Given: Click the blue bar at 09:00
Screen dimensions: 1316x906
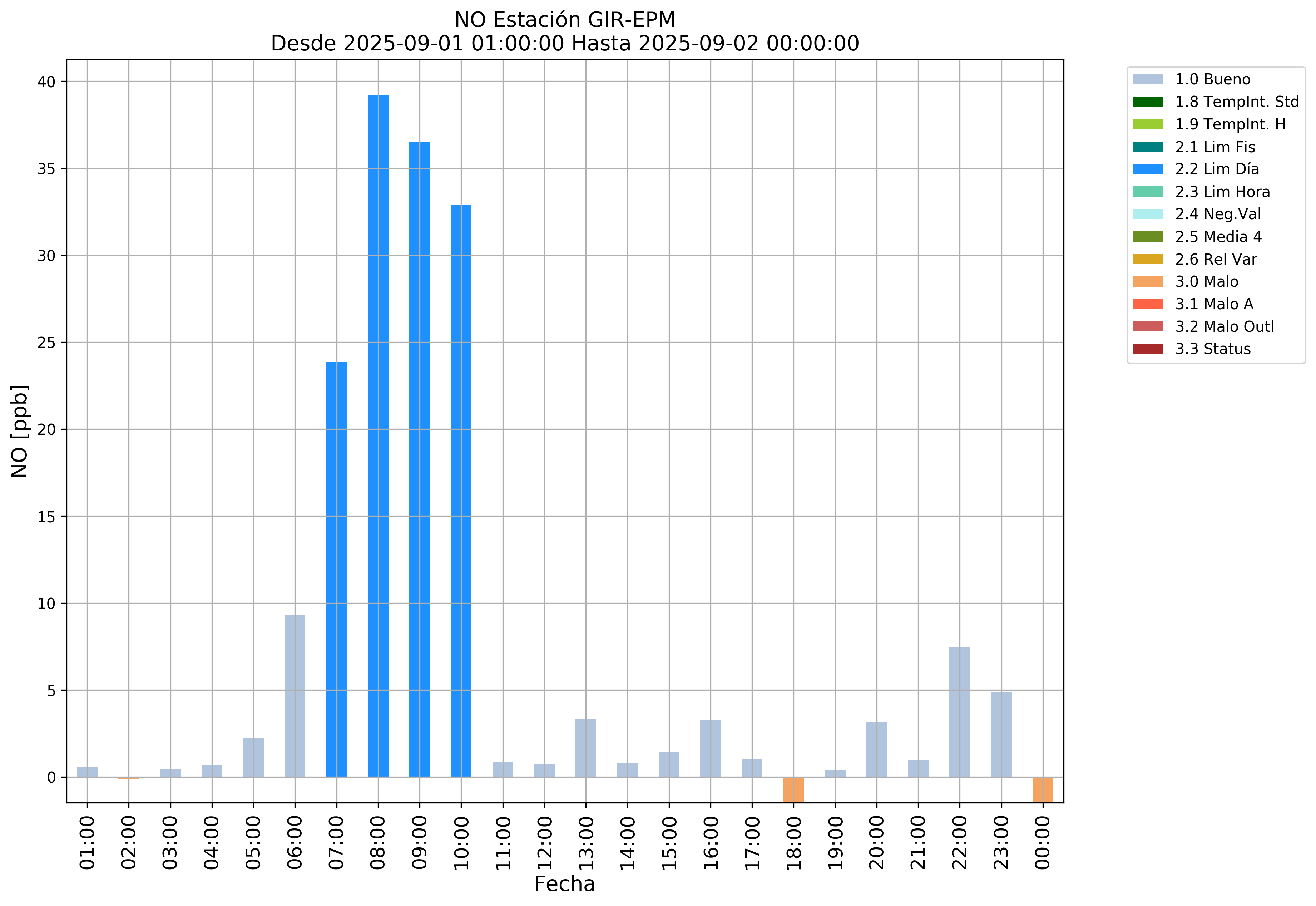Looking at the screenshot, I should point(419,459).
